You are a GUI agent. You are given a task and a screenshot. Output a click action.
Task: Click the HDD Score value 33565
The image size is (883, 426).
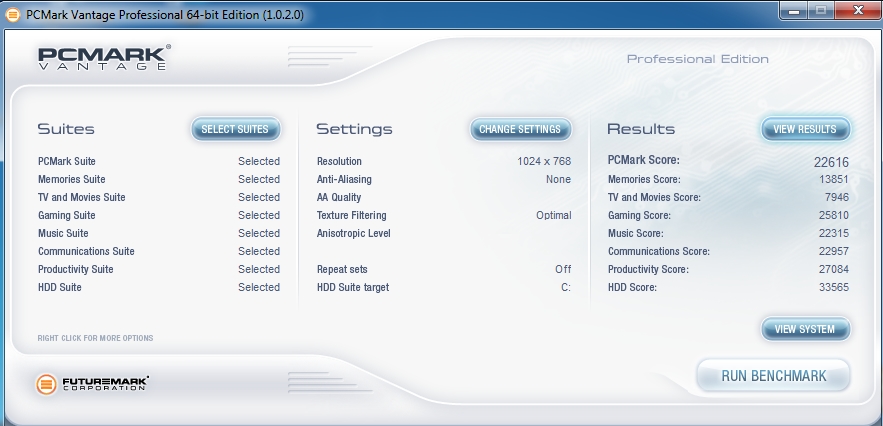pos(834,287)
